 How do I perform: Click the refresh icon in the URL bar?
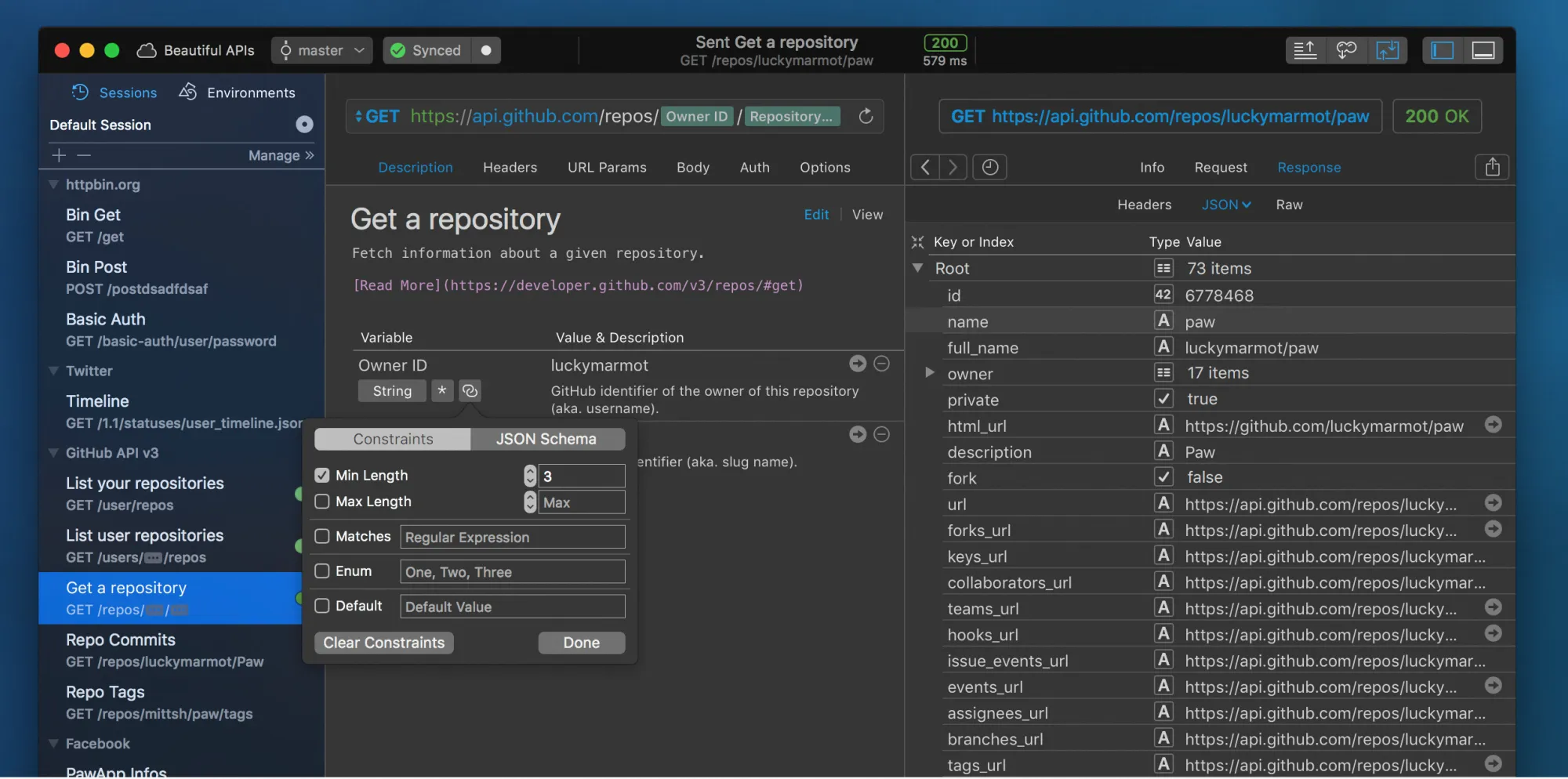pos(866,116)
